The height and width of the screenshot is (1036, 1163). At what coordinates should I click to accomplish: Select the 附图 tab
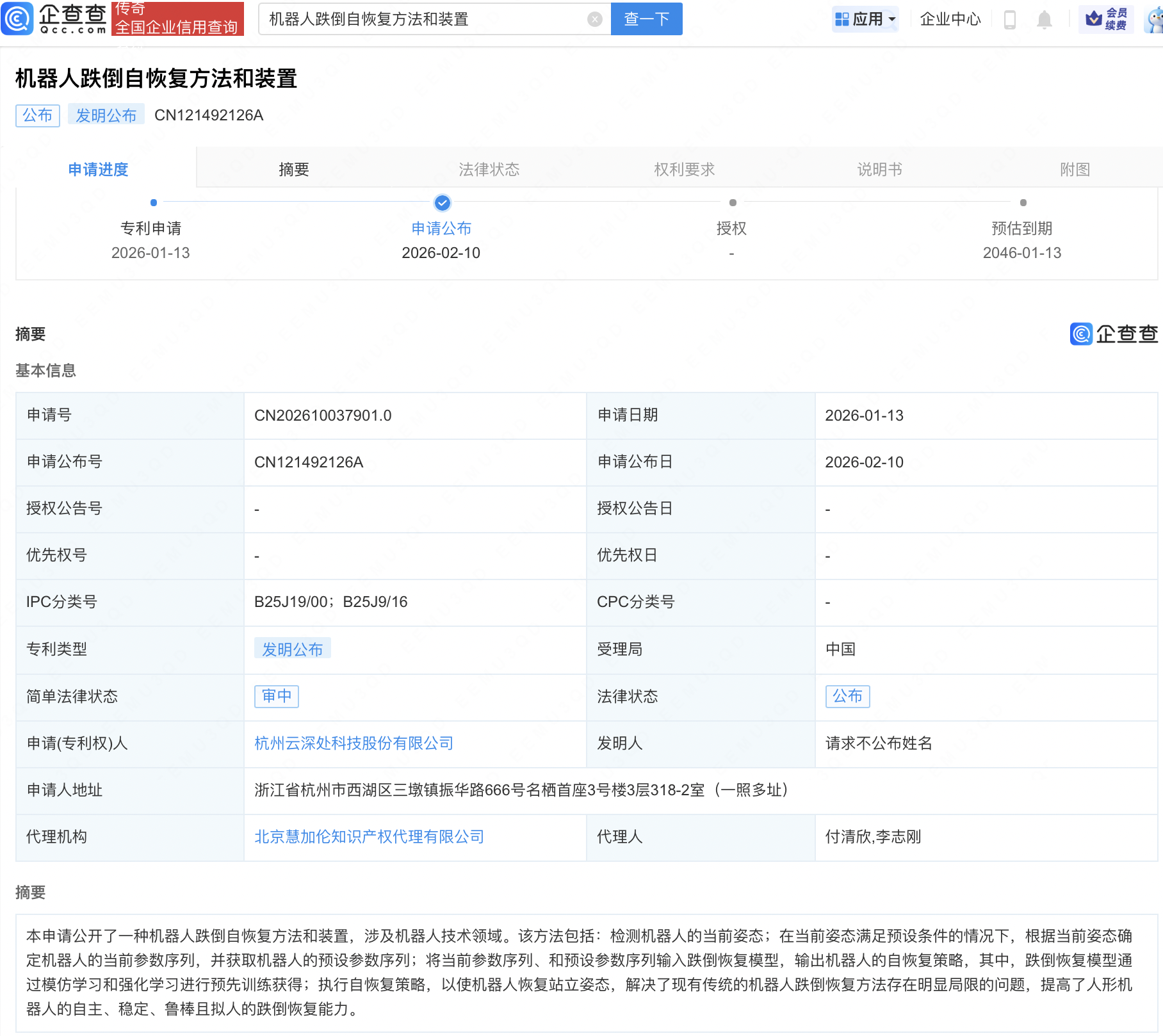tap(1074, 169)
